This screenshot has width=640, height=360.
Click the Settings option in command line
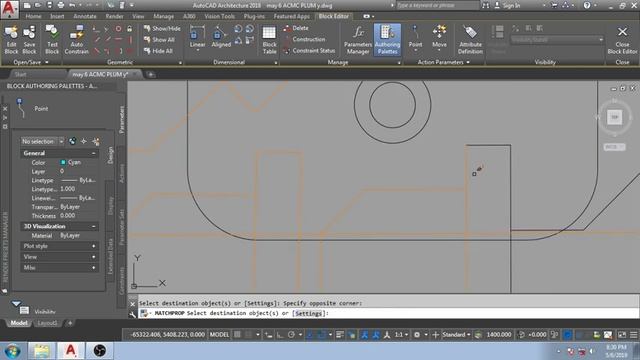309,313
